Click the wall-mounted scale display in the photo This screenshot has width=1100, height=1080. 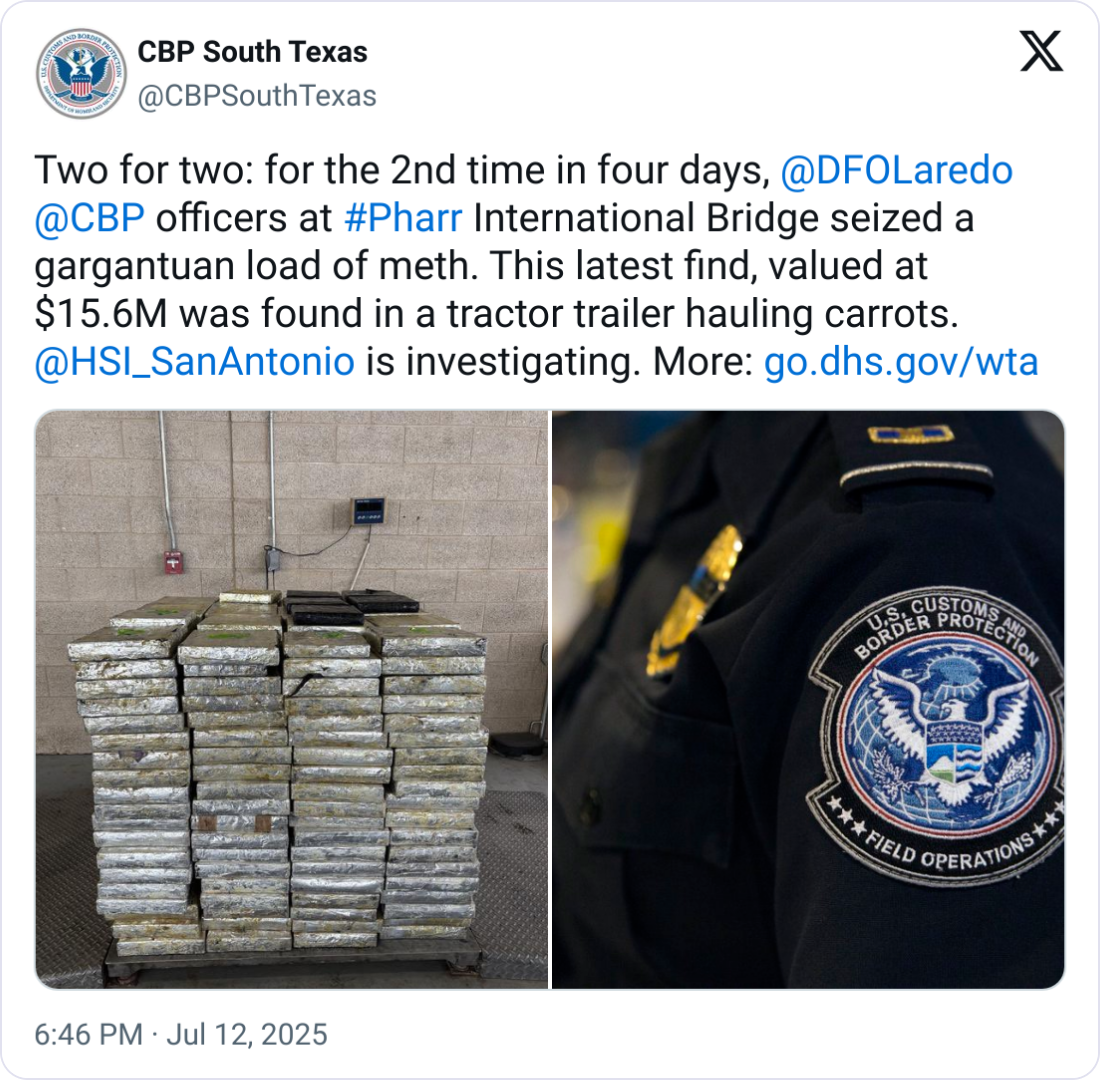[368, 510]
